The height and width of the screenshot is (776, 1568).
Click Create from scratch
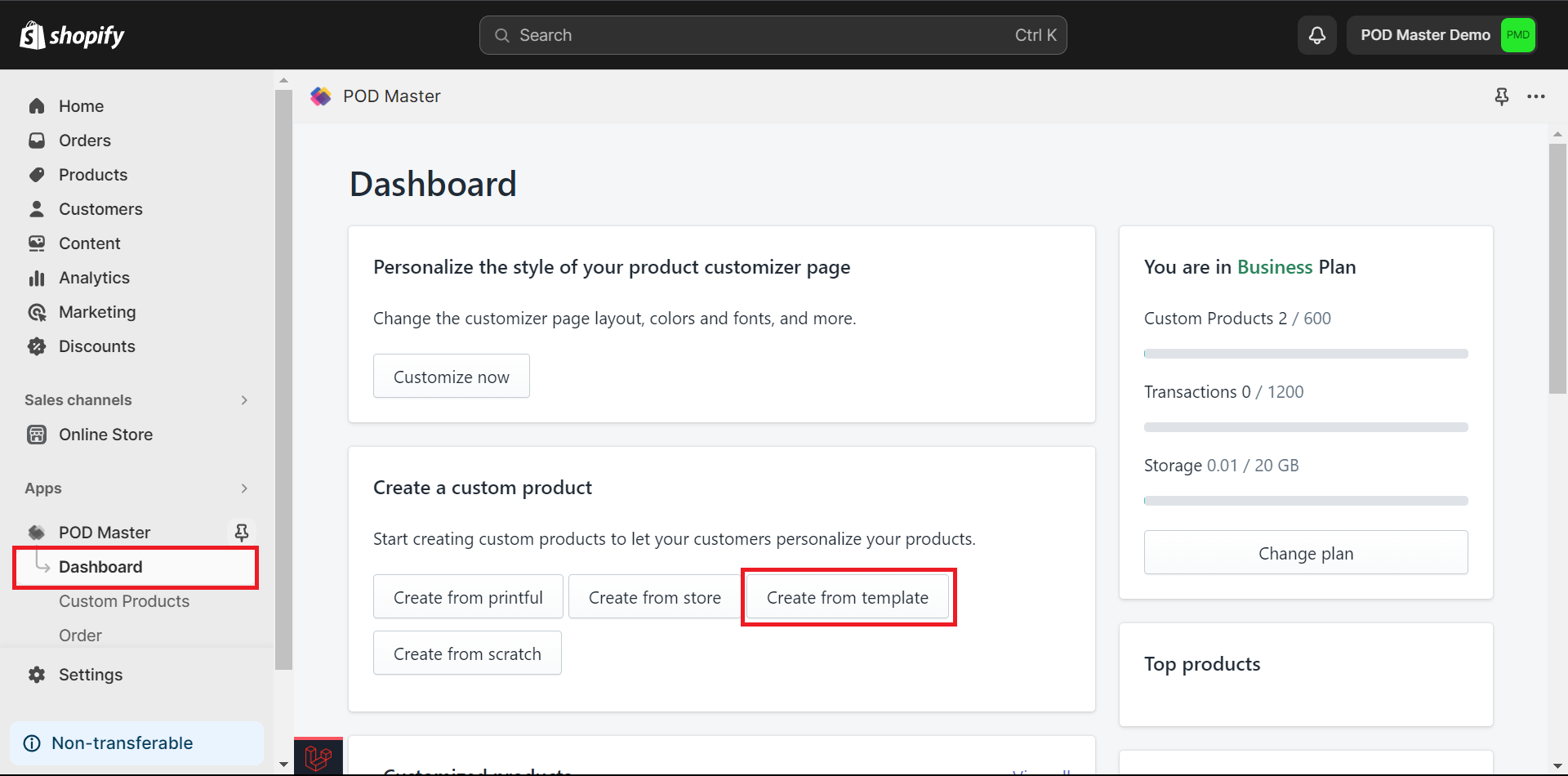pyautogui.click(x=467, y=653)
